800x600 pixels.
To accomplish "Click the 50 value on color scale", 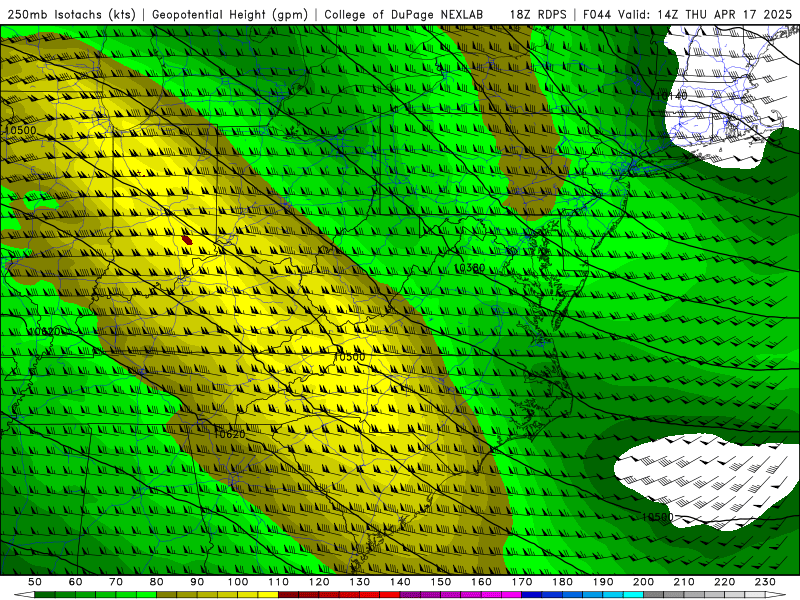I will [35, 582].
